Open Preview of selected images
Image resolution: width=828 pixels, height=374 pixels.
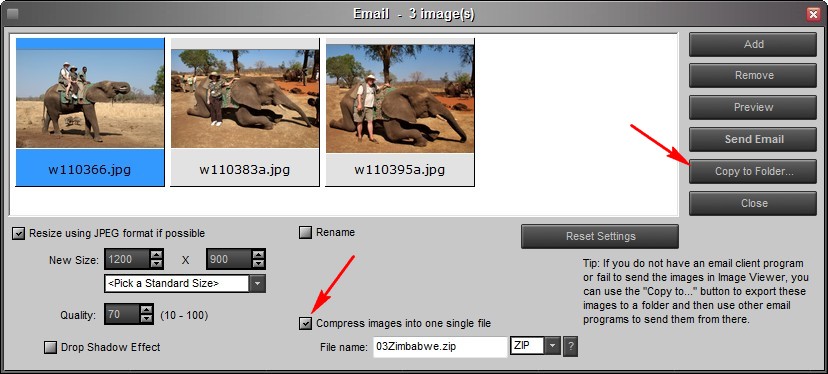click(753, 107)
